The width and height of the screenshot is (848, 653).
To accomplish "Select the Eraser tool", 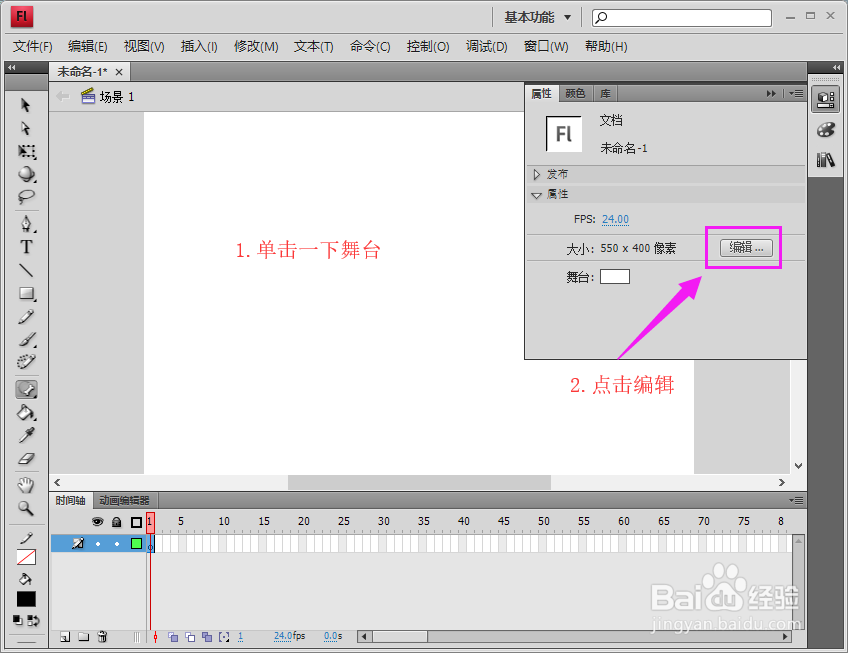I will point(26,459).
